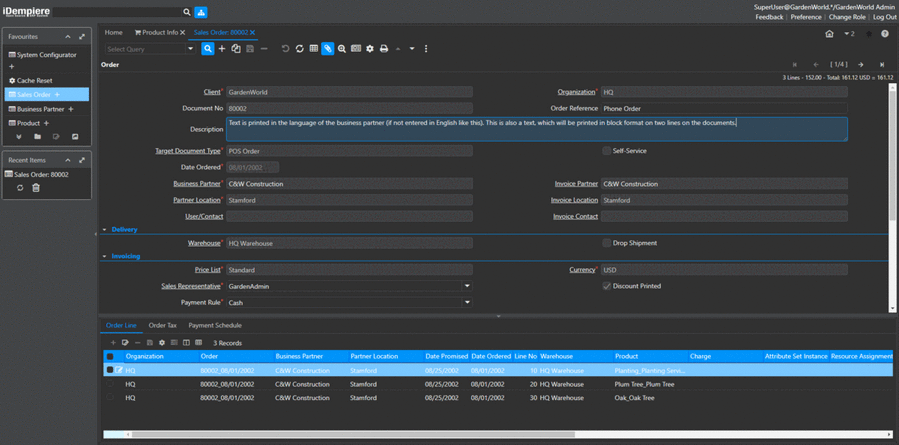Collapse the Delivery section

[x=105, y=230]
